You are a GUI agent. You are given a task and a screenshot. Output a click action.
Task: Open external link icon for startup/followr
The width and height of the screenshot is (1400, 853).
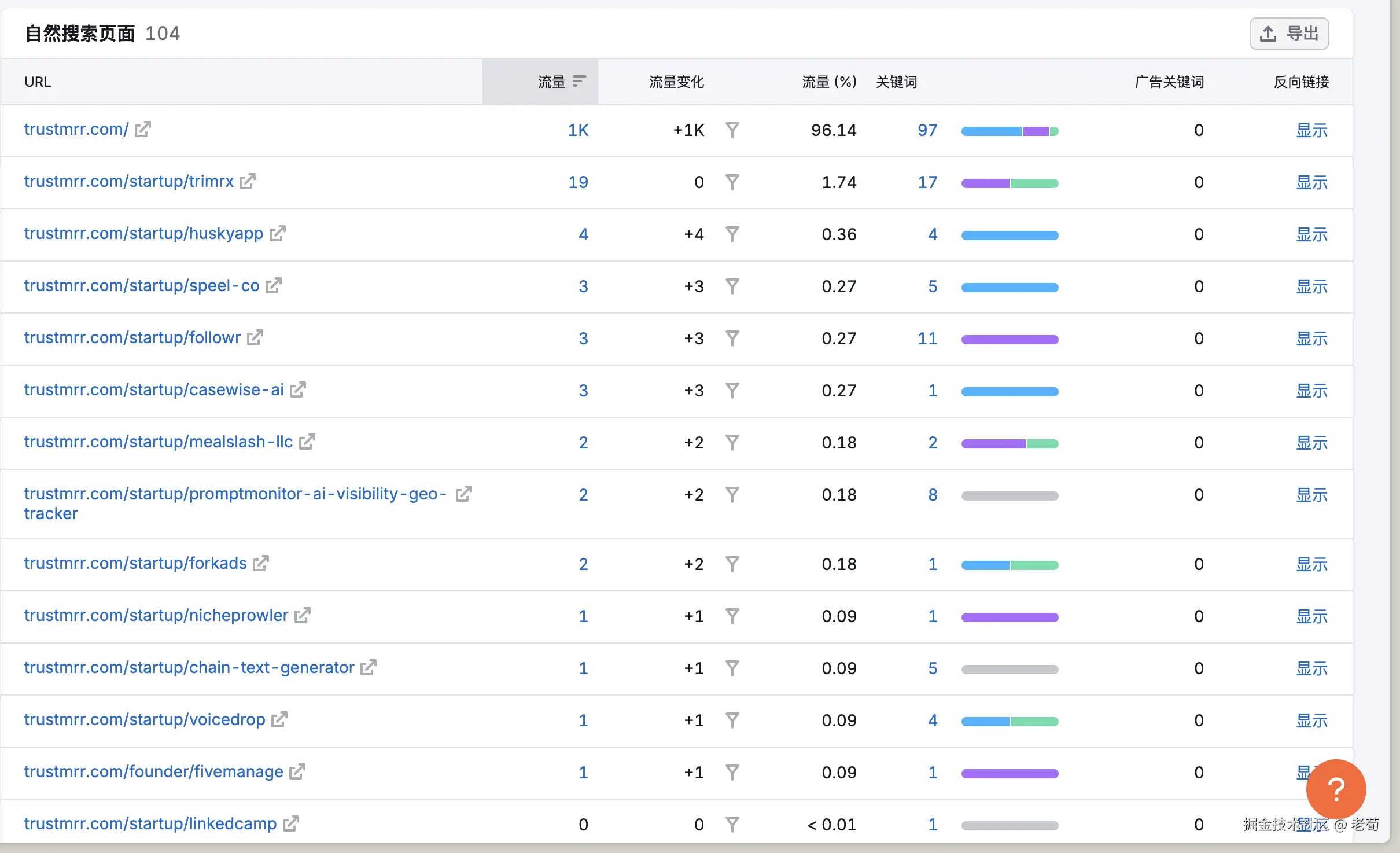pos(255,337)
